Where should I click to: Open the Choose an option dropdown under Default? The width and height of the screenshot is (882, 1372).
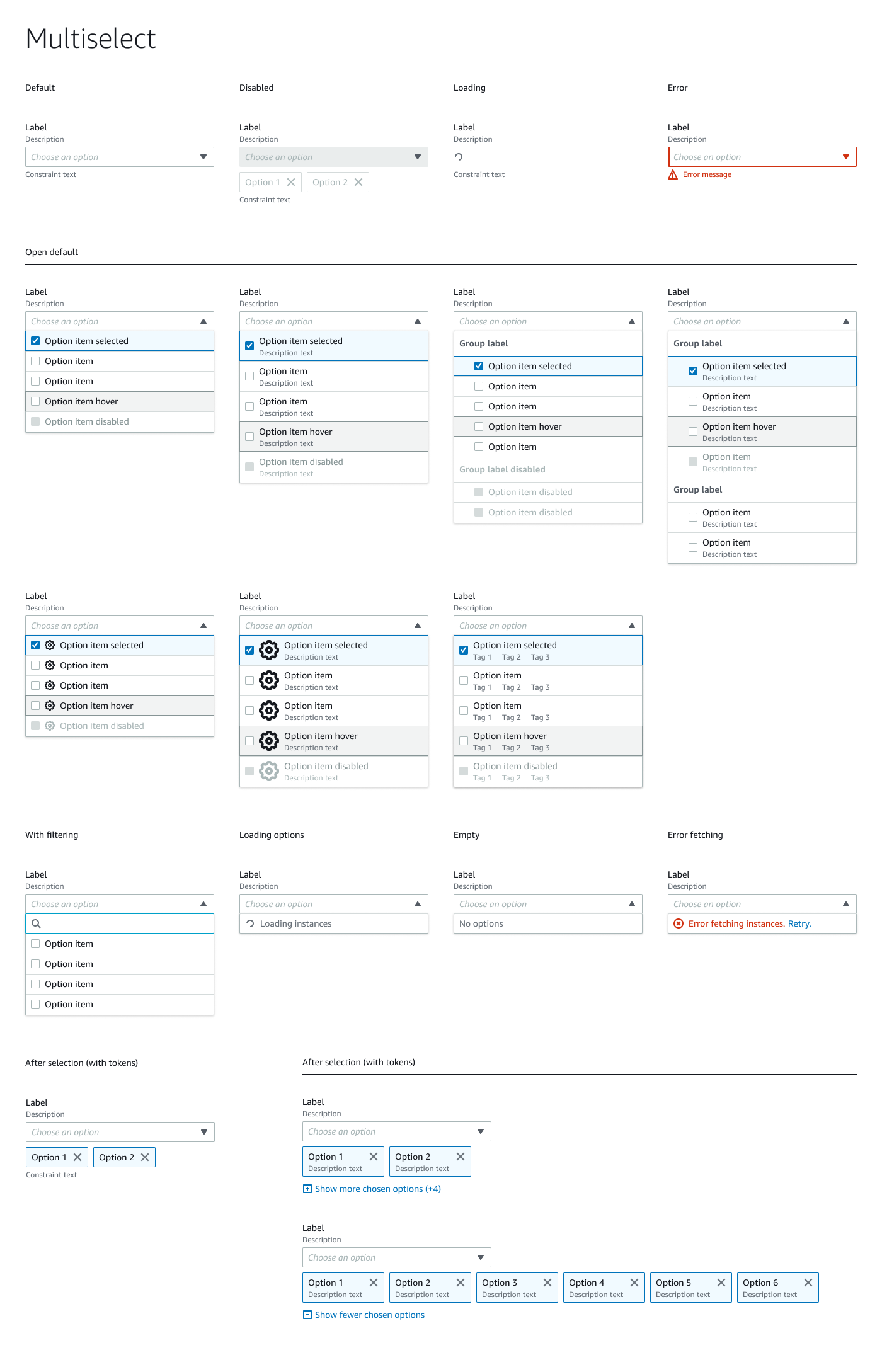(120, 157)
